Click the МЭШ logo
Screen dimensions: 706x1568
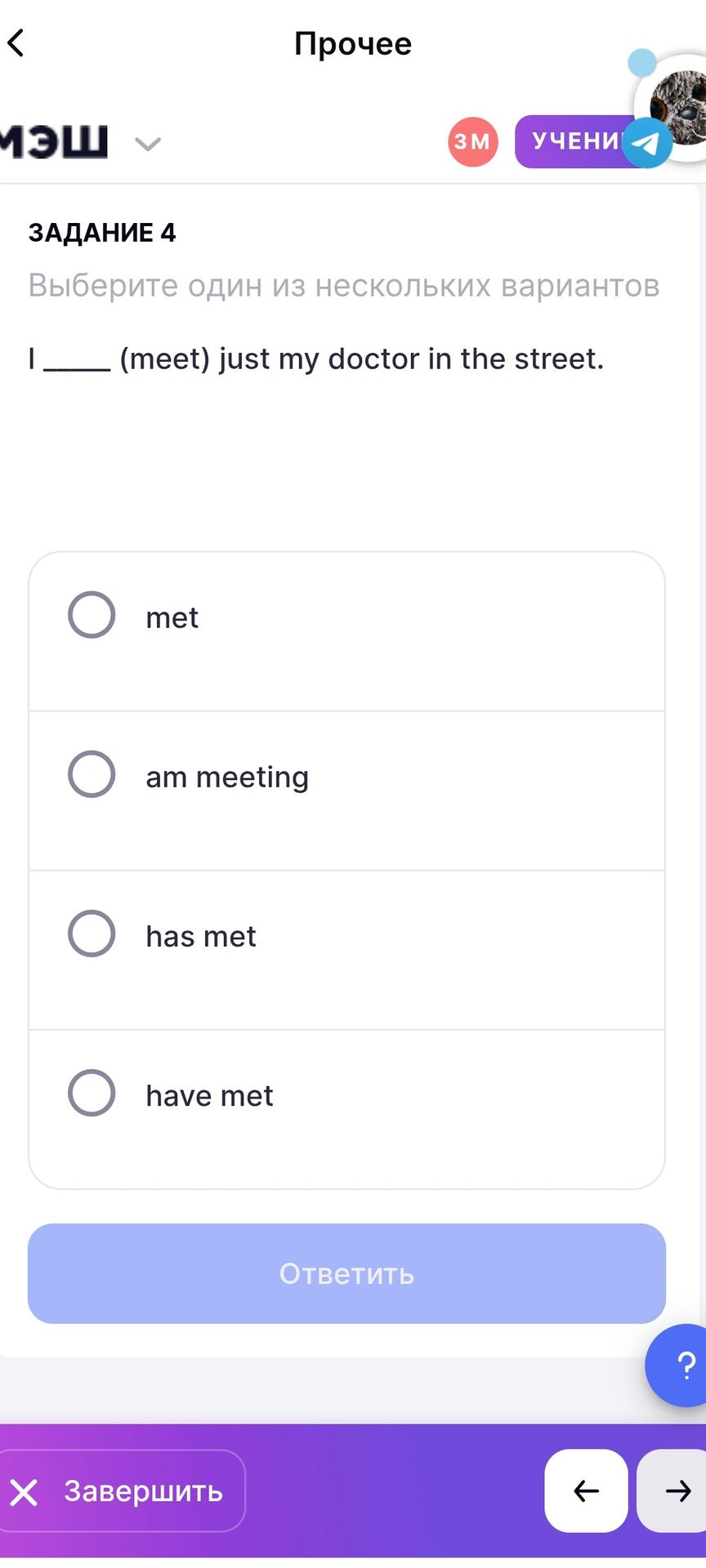click(53, 140)
